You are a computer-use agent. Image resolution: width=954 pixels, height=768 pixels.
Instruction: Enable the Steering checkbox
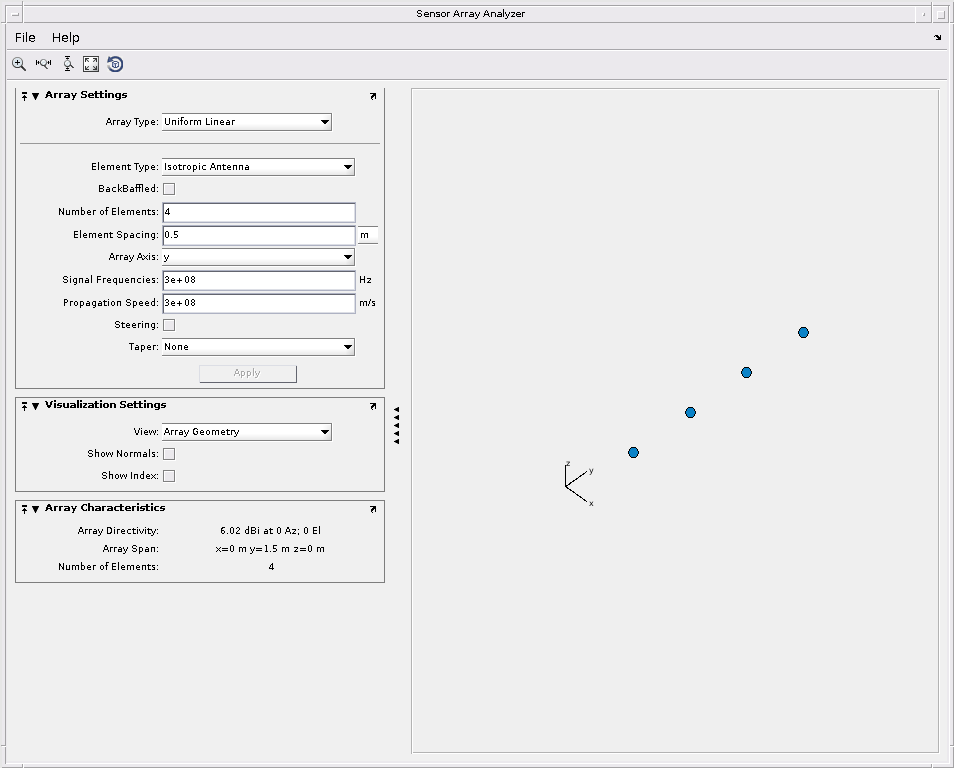click(169, 325)
